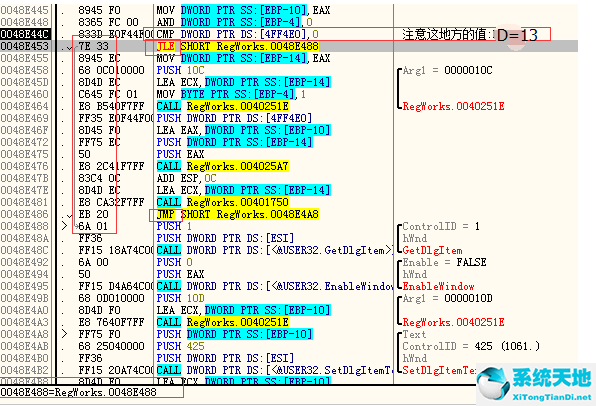Click hex bytes 68 0C010000
The height and width of the screenshot is (406, 596).
click(x=111, y=70)
